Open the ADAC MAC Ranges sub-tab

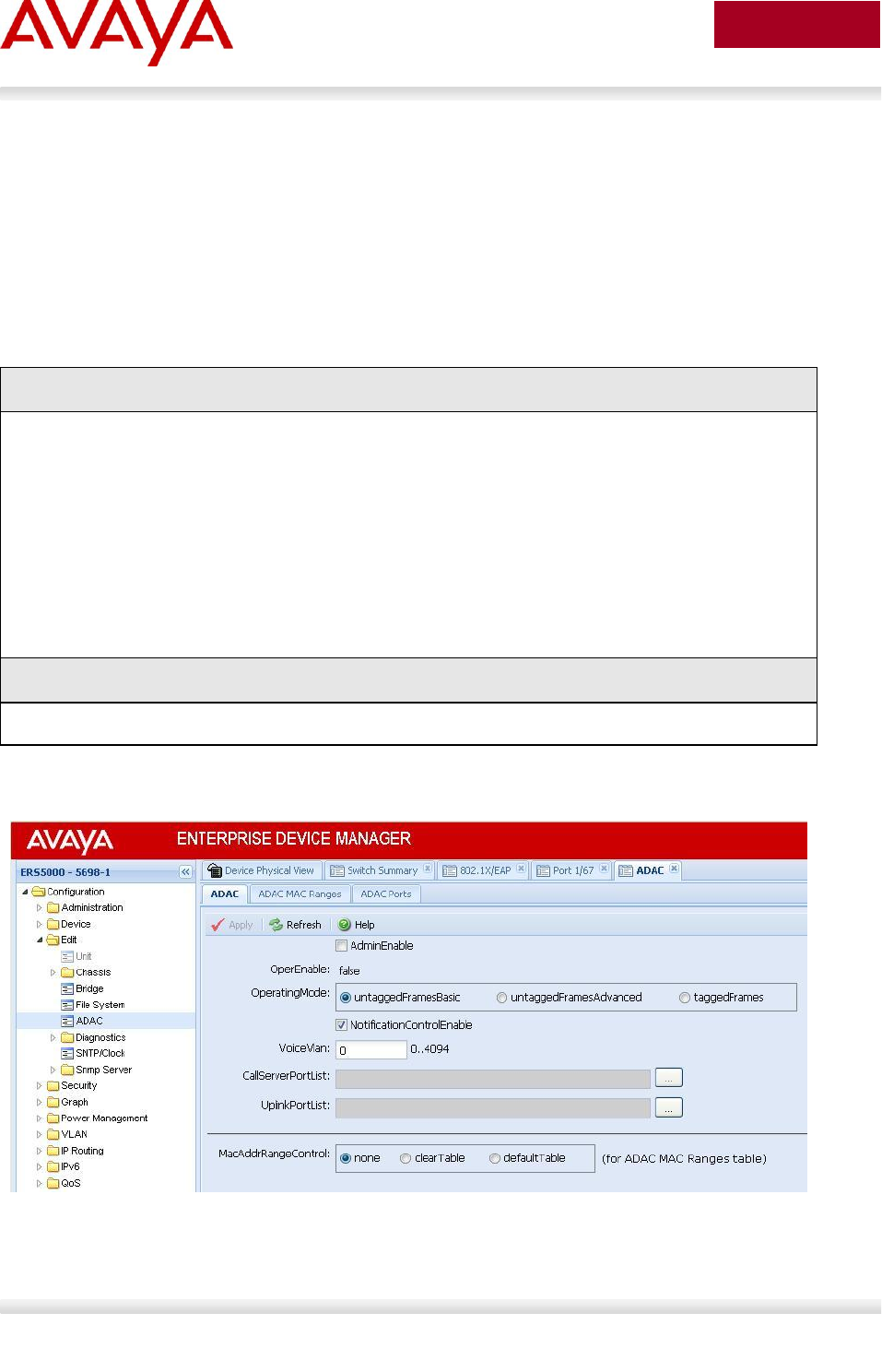(300, 893)
